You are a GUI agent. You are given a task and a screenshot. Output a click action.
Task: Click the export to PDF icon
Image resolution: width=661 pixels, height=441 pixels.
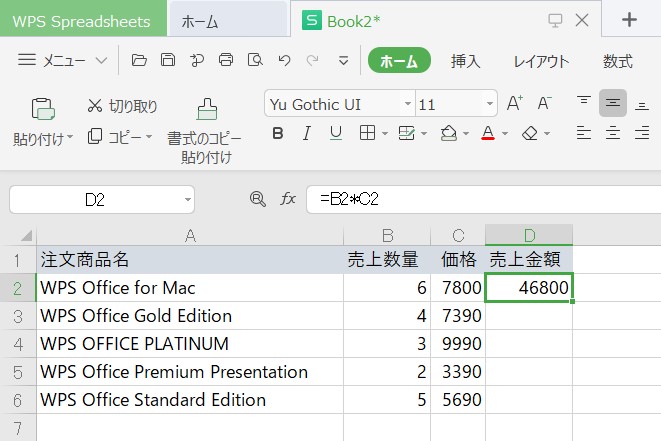196,60
